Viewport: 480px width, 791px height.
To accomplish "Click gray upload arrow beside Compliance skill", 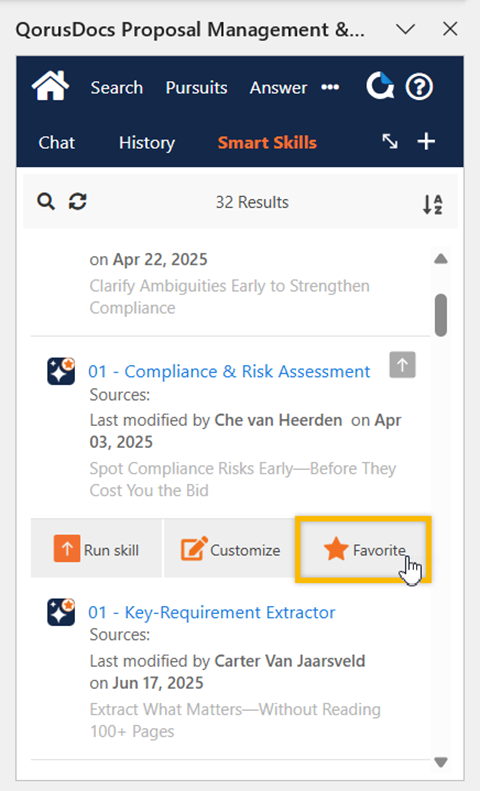I will [x=402, y=364].
